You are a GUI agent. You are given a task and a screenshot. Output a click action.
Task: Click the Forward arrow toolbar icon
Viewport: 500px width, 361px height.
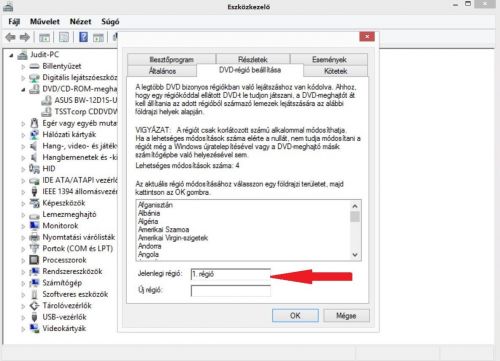[25, 37]
